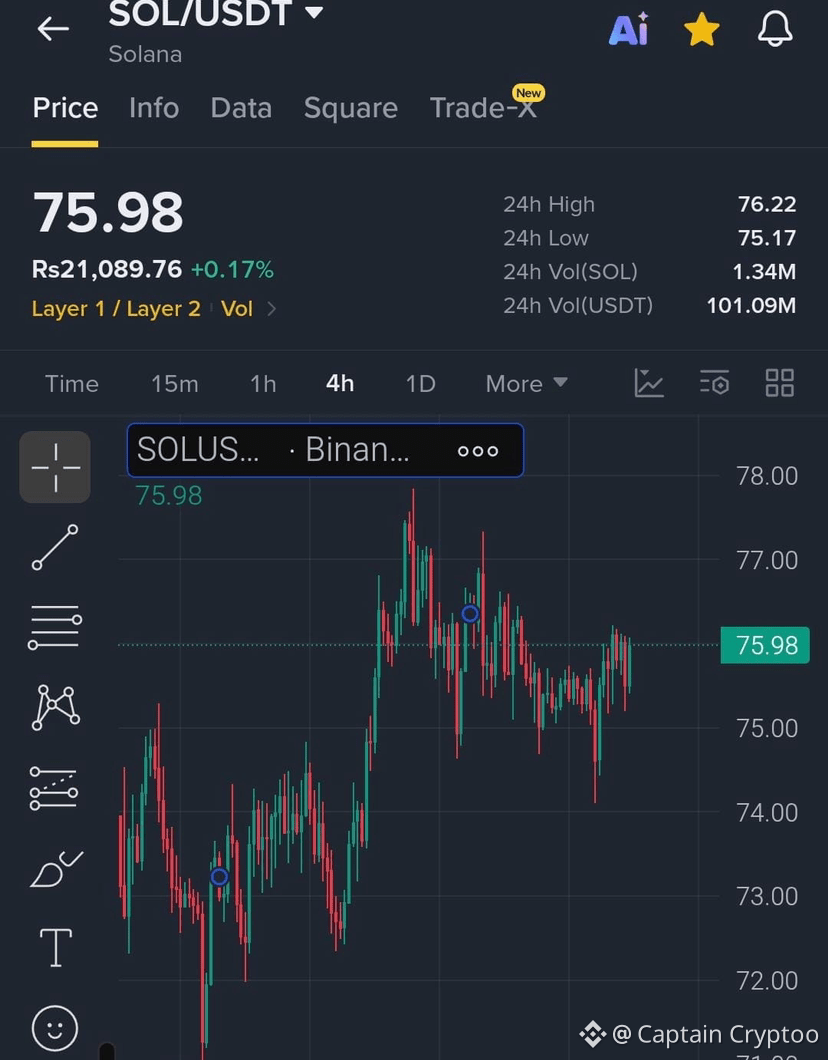Tap the back arrow icon
Screen dimensions: 828x1060
pos(53,29)
